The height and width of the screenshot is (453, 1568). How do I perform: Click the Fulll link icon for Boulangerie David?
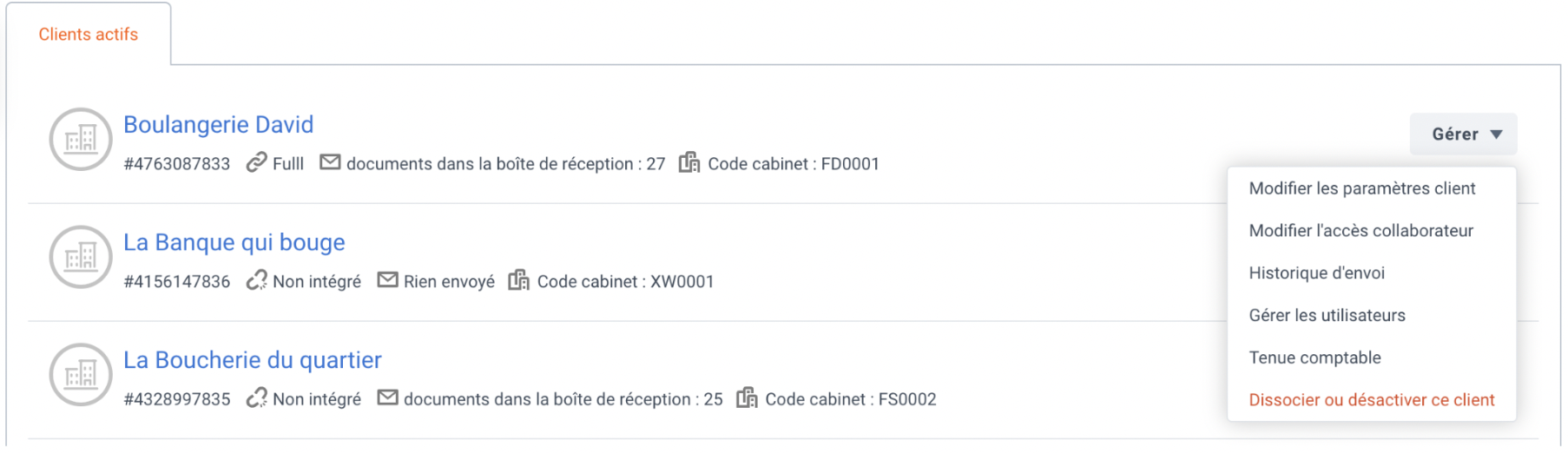click(x=256, y=162)
